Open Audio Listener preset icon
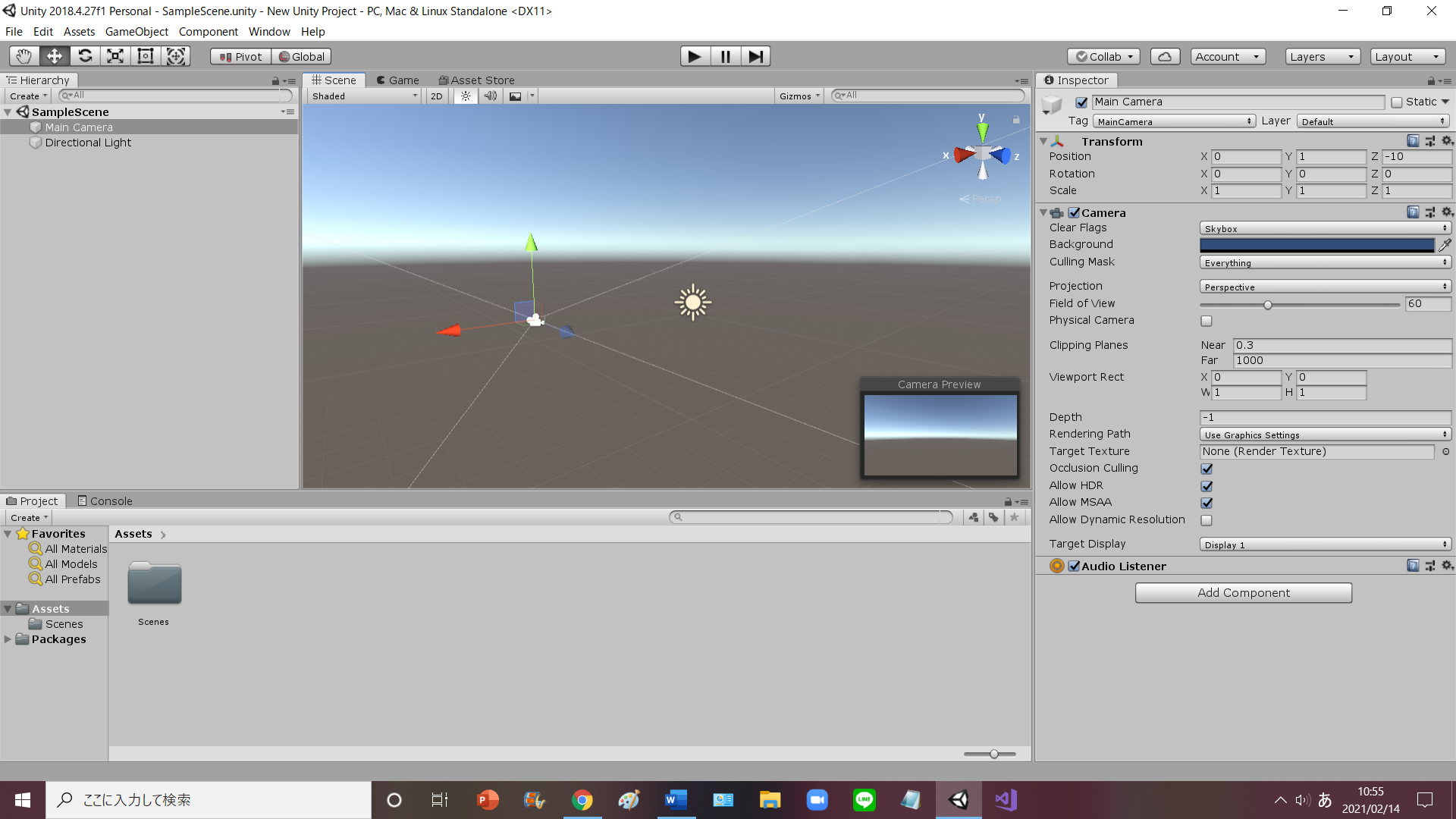1456x819 pixels. [x=1430, y=566]
